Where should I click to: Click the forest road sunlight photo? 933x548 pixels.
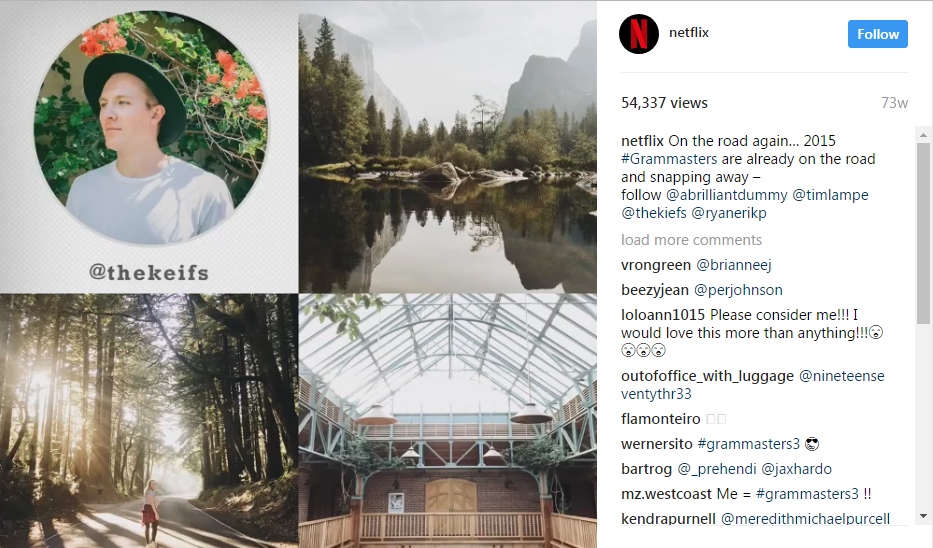tap(149, 421)
